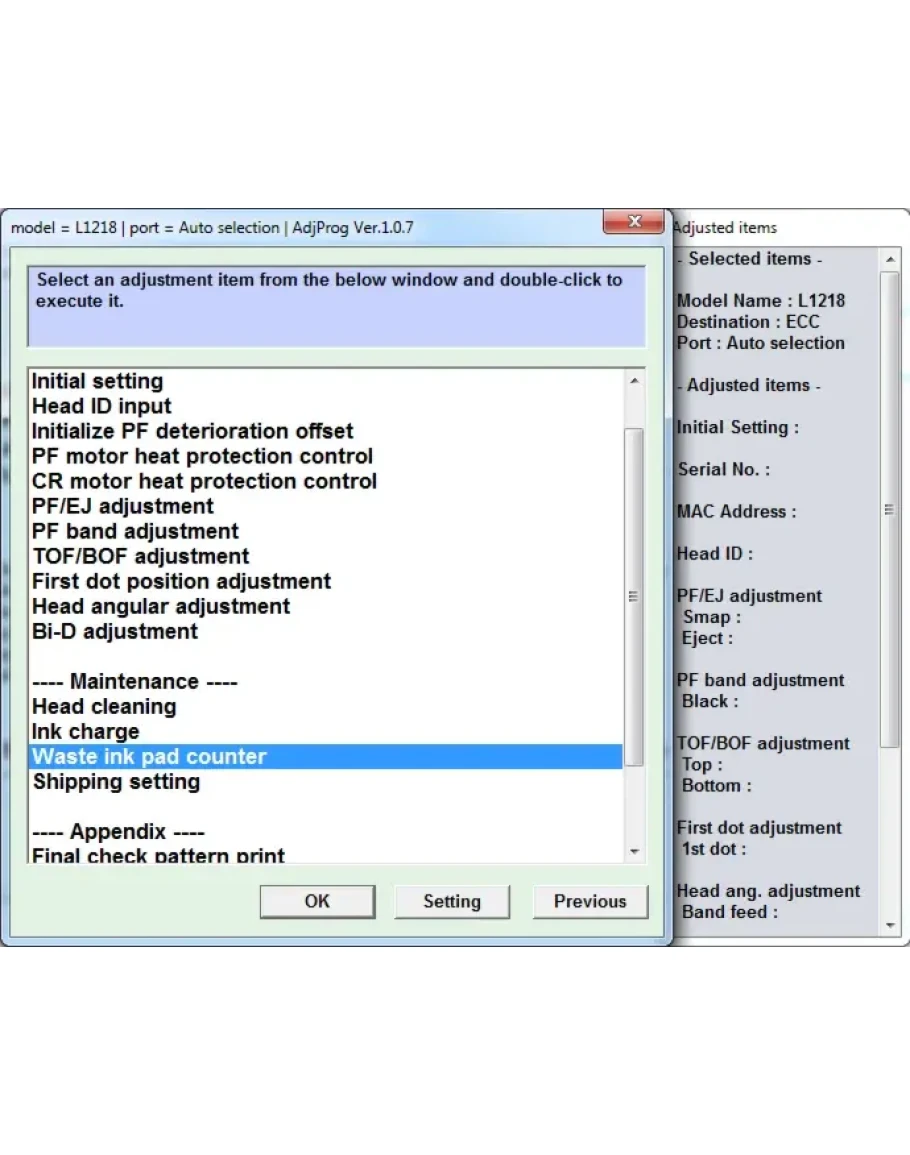Select Head ID input entry
This screenshot has height=1155, width=910.
(x=102, y=407)
